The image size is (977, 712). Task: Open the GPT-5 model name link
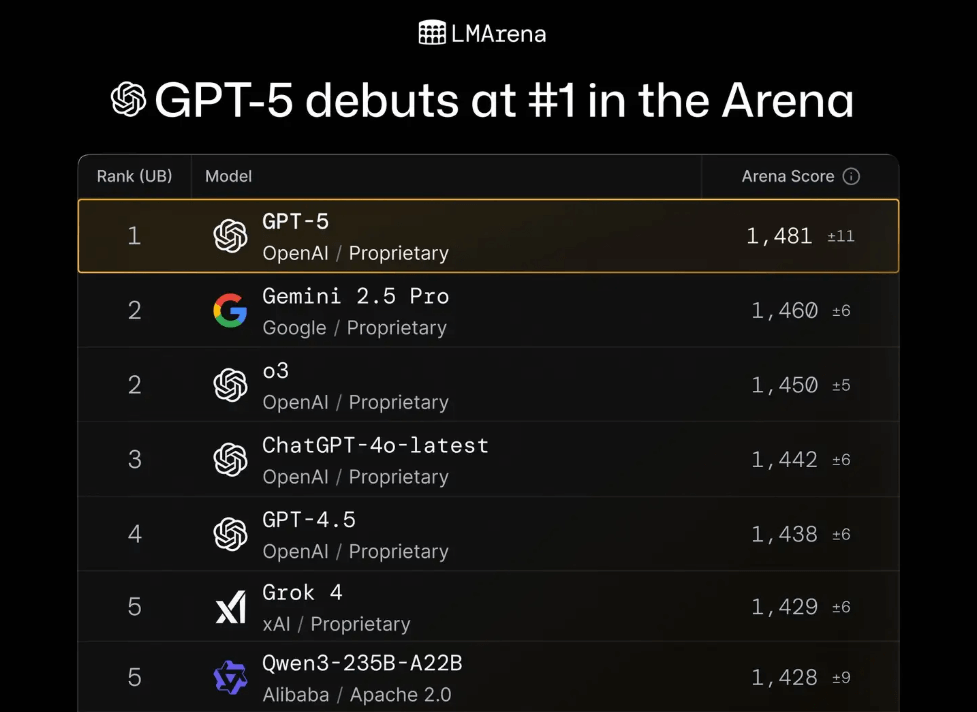[295, 222]
